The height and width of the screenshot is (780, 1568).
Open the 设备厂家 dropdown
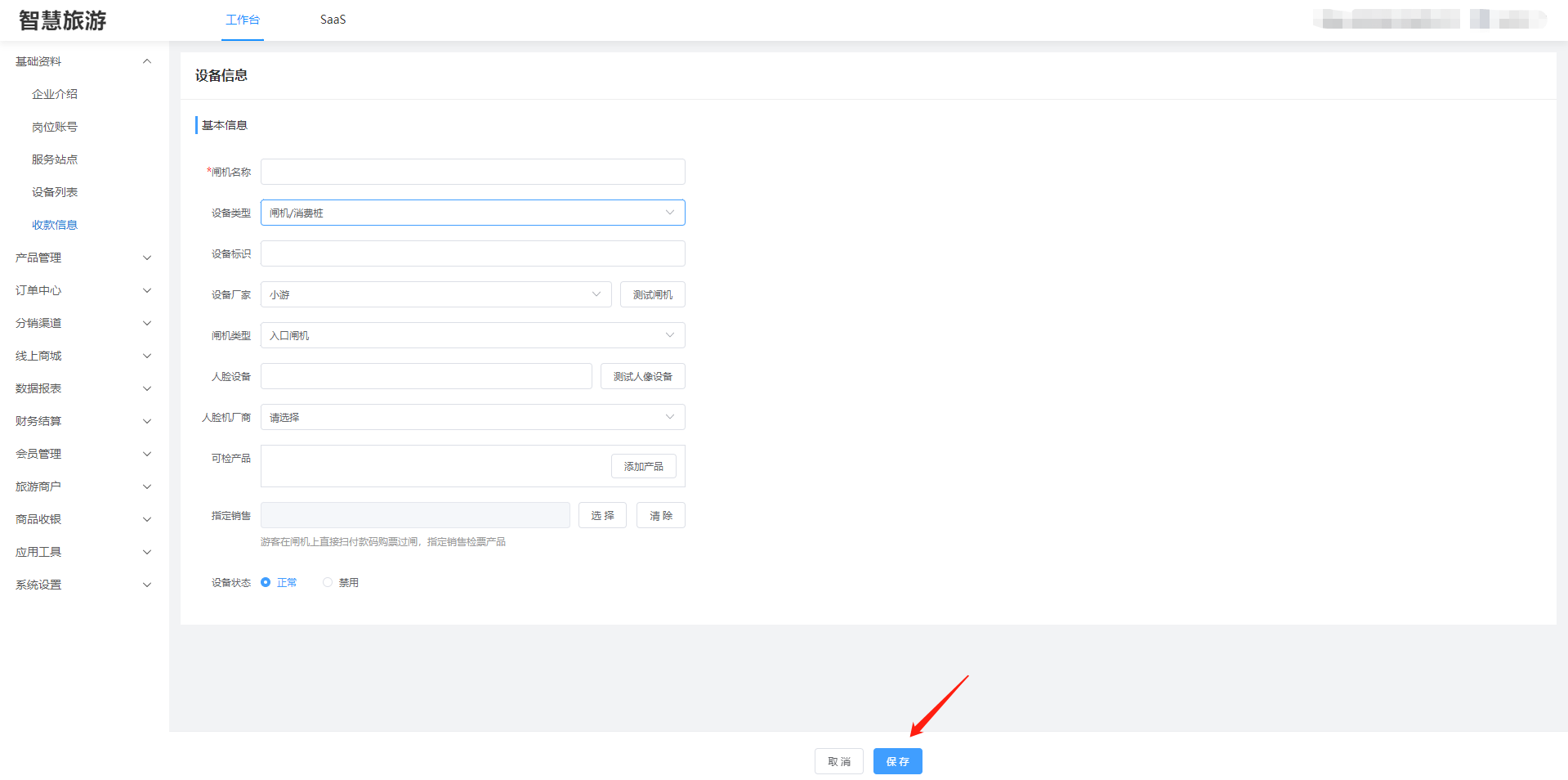(436, 294)
